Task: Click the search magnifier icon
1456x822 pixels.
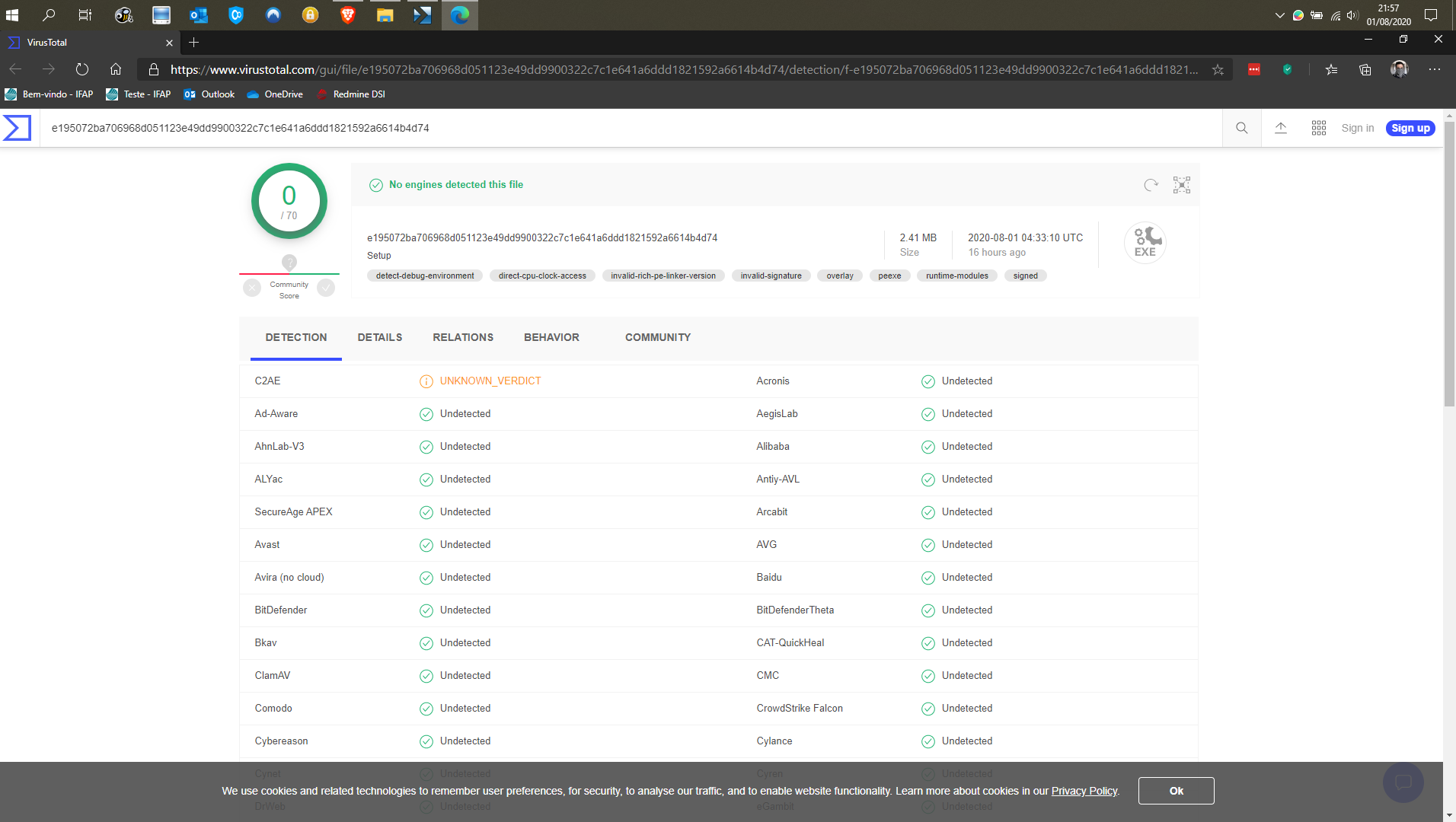Action: point(1241,128)
